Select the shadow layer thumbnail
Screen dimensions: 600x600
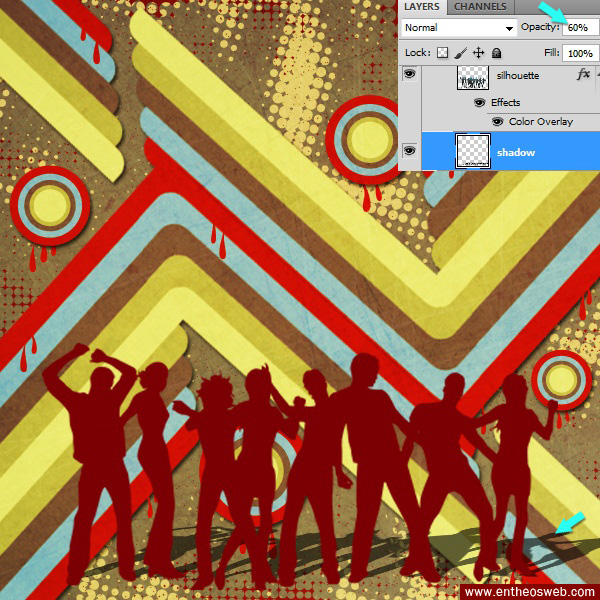pyautogui.click(x=473, y=151)
